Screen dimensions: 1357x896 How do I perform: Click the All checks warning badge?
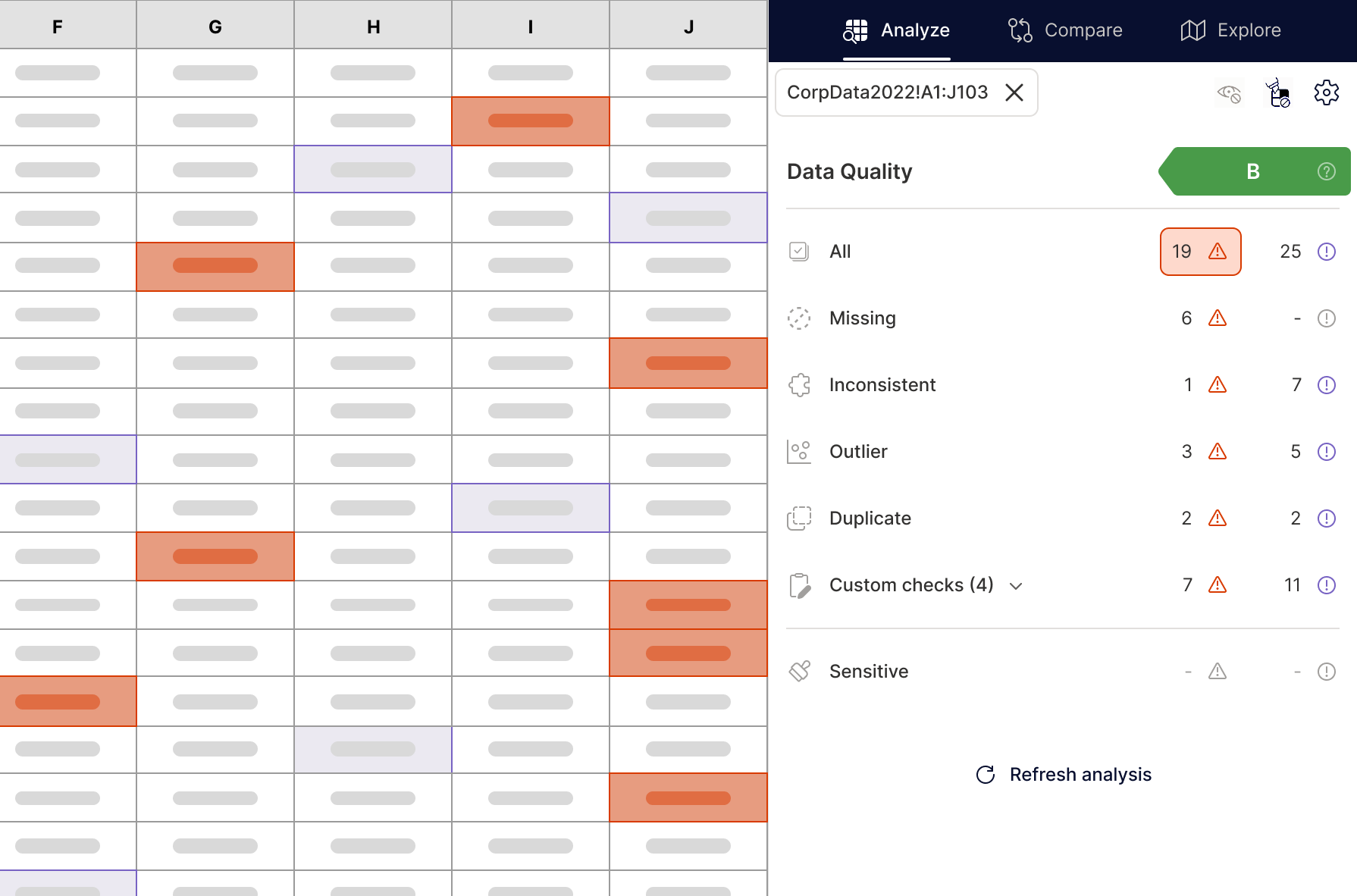pos(1200,251)
